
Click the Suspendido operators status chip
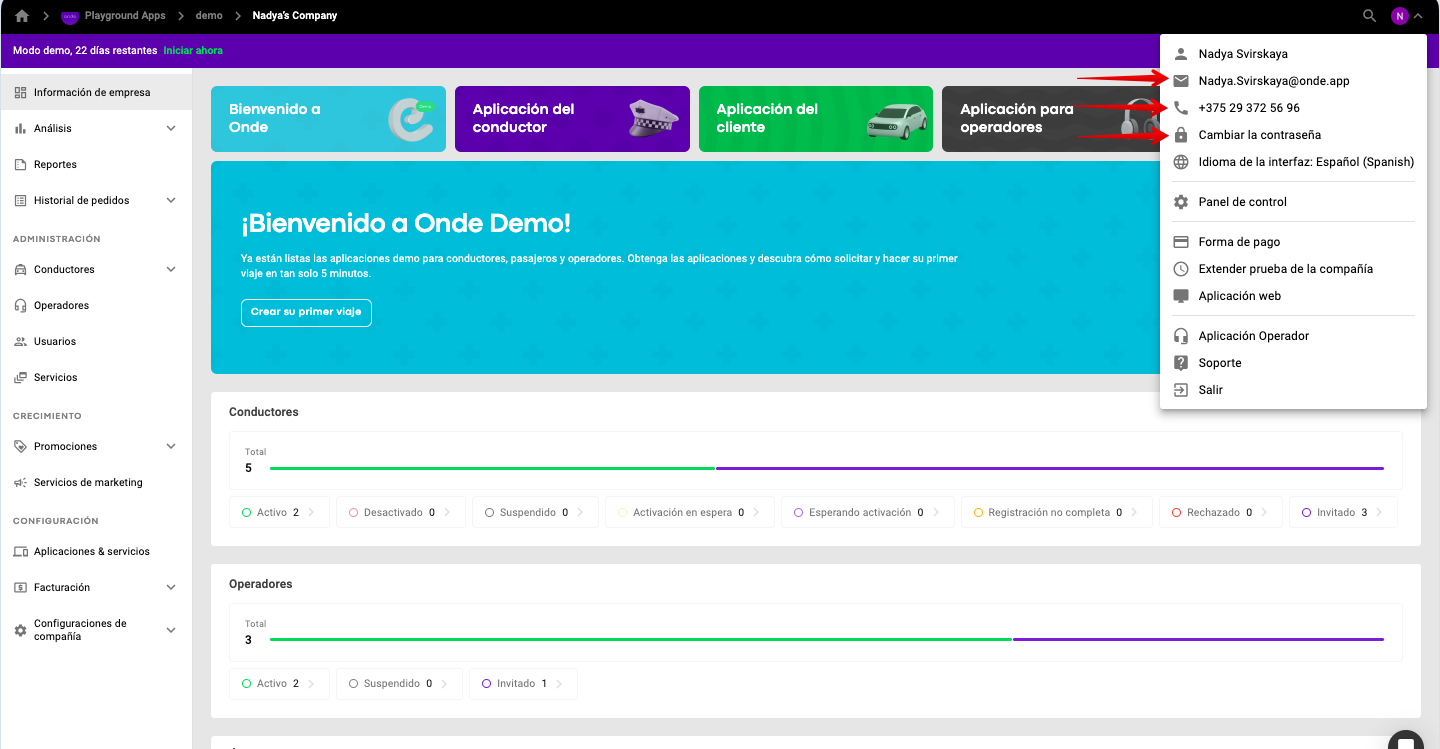click(x=399, y=684)
